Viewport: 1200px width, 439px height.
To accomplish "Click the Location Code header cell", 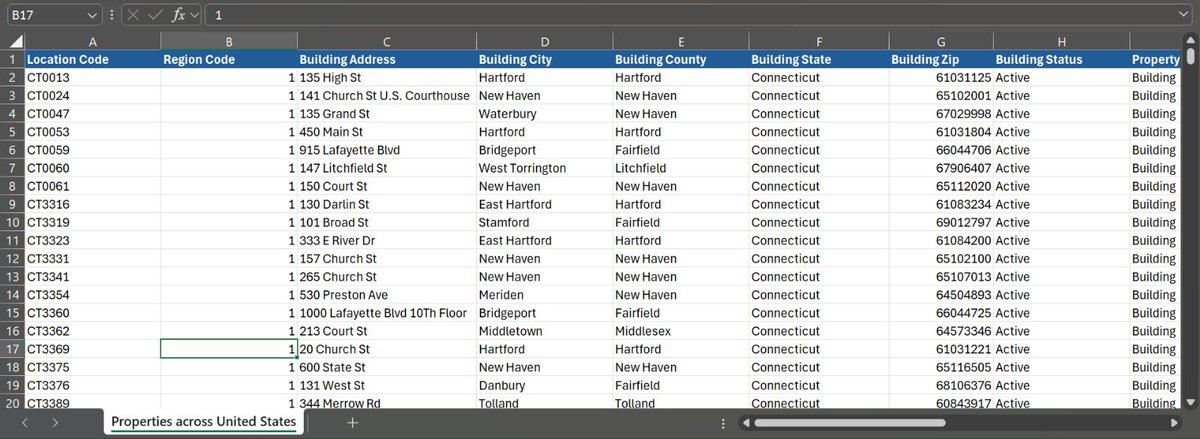I will [92, 59].
